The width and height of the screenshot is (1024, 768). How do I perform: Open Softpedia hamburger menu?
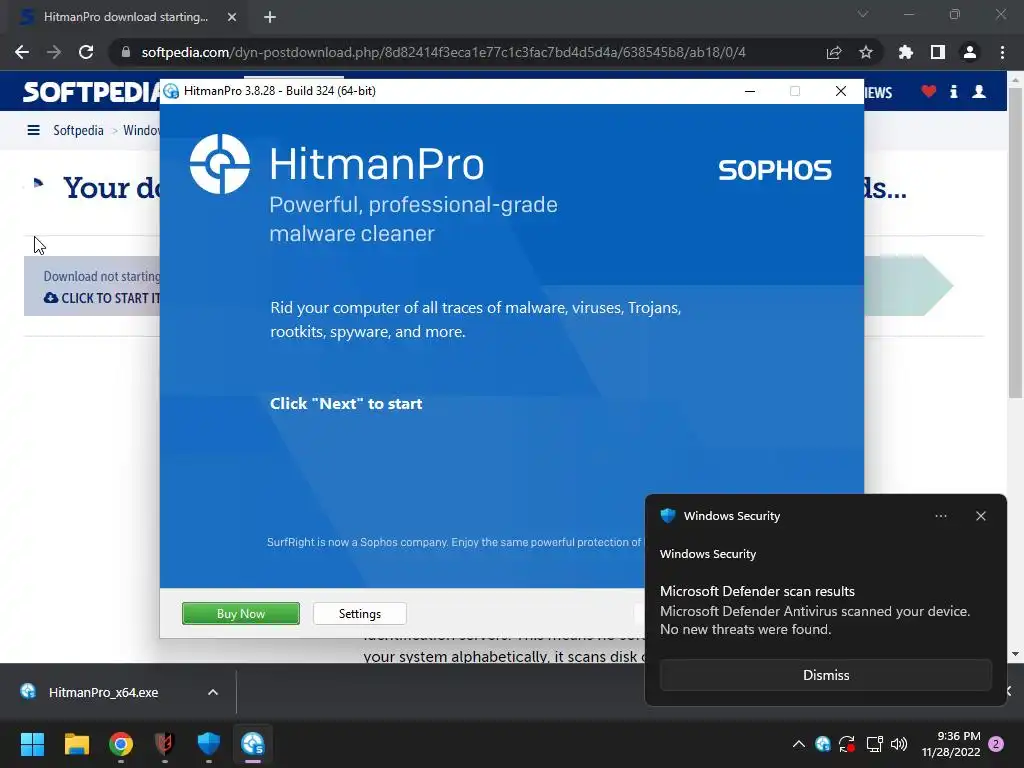(x=33, y=130)
